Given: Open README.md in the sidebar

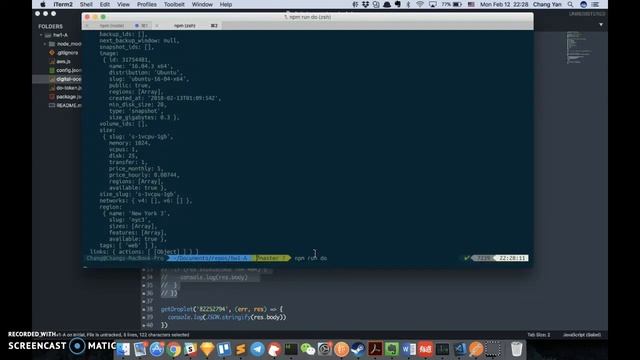Looking at the screenshot, I should [x=68, y=105].
